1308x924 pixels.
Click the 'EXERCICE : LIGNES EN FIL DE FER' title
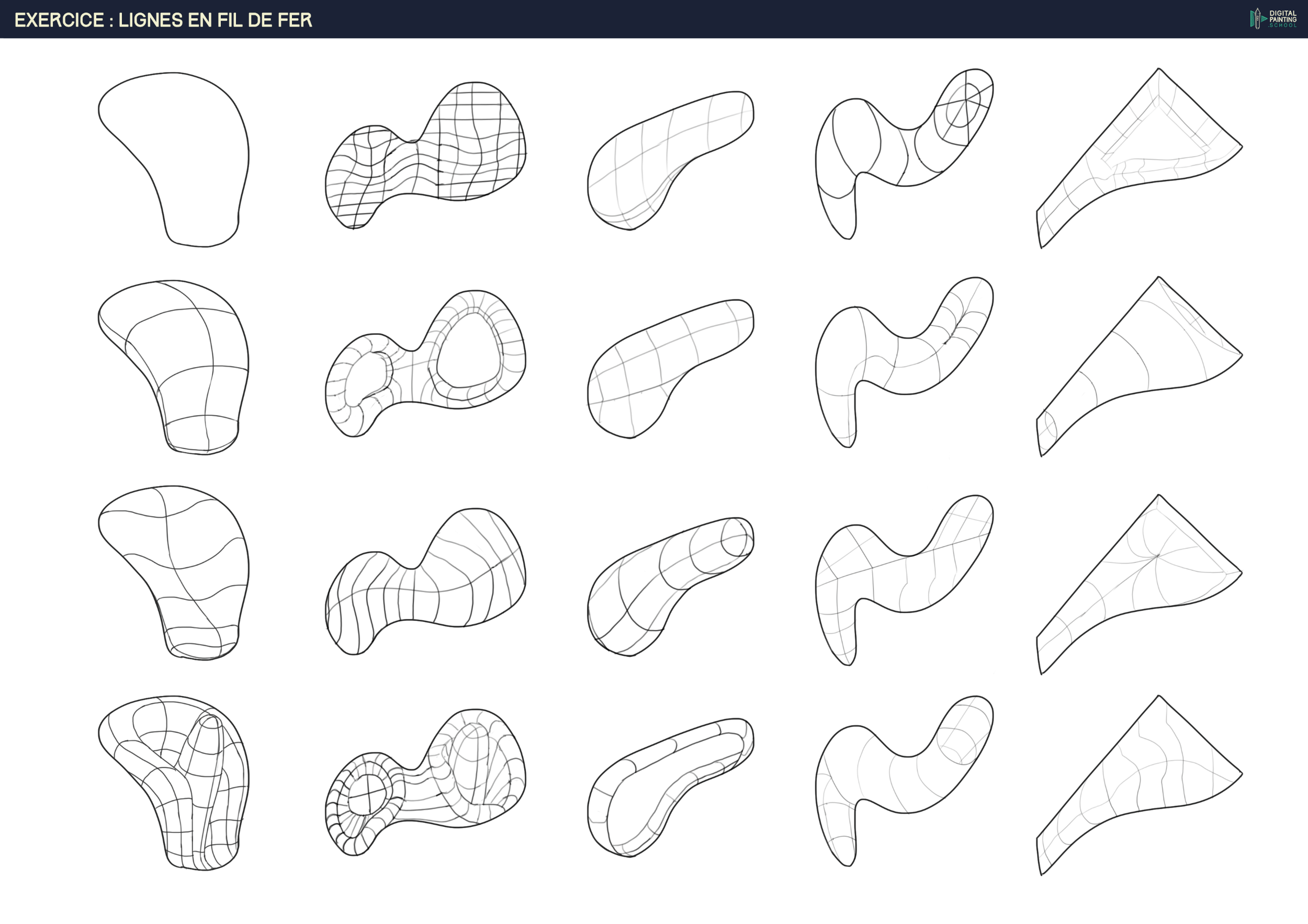click(x=163, y=20)
